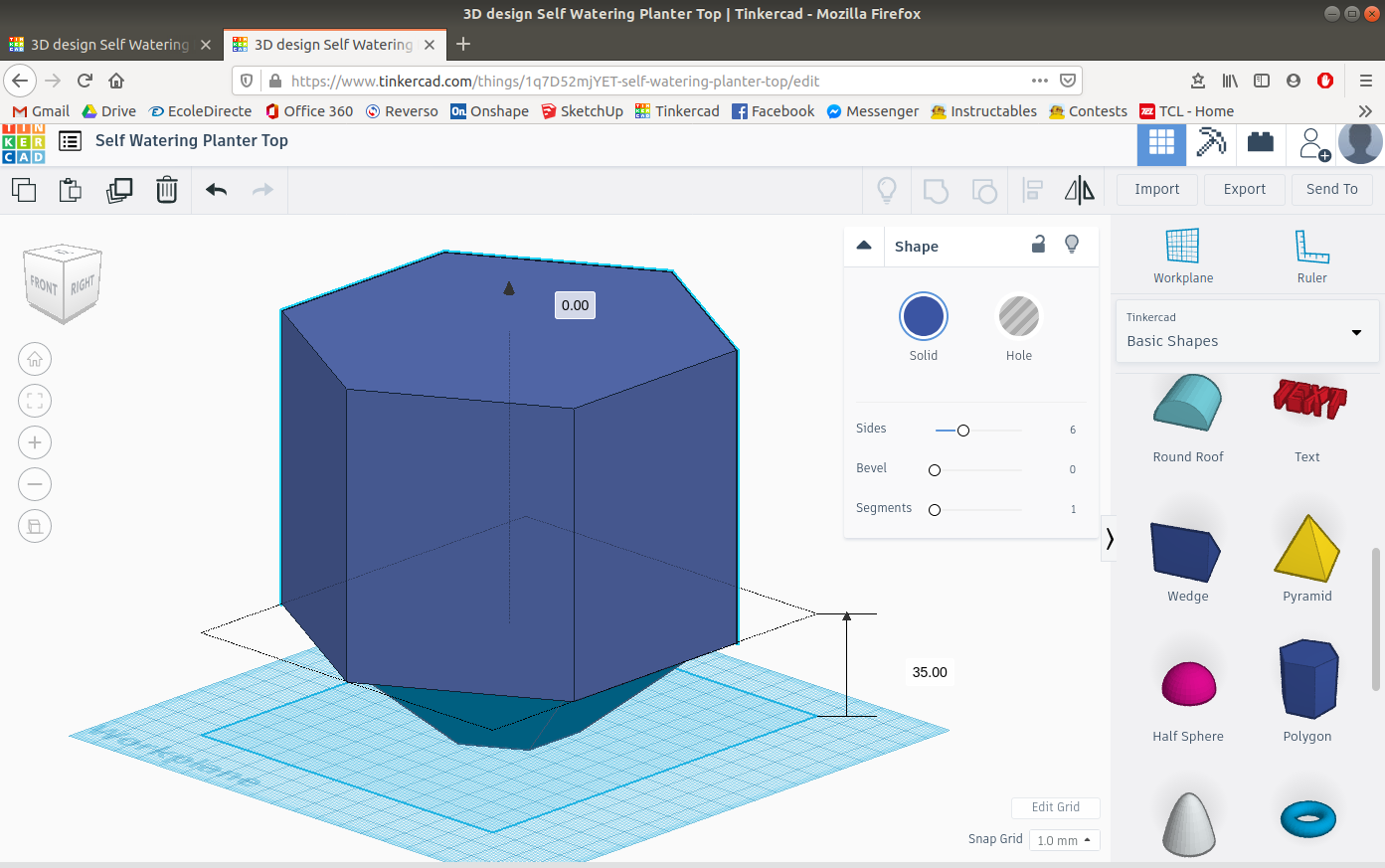Invite a collaborator with add-person icon

click(1314, 144)
